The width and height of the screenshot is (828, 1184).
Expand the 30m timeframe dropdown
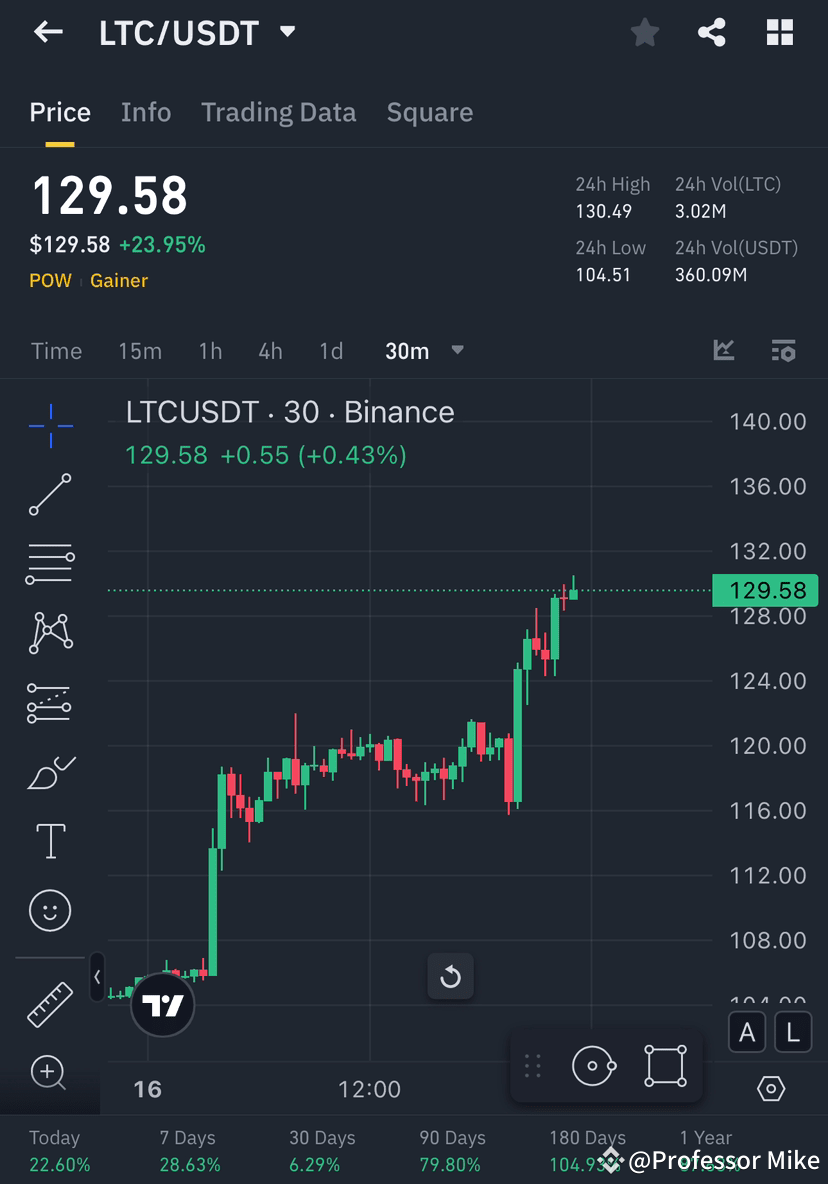pyautogui.click(x=457, y=351)
